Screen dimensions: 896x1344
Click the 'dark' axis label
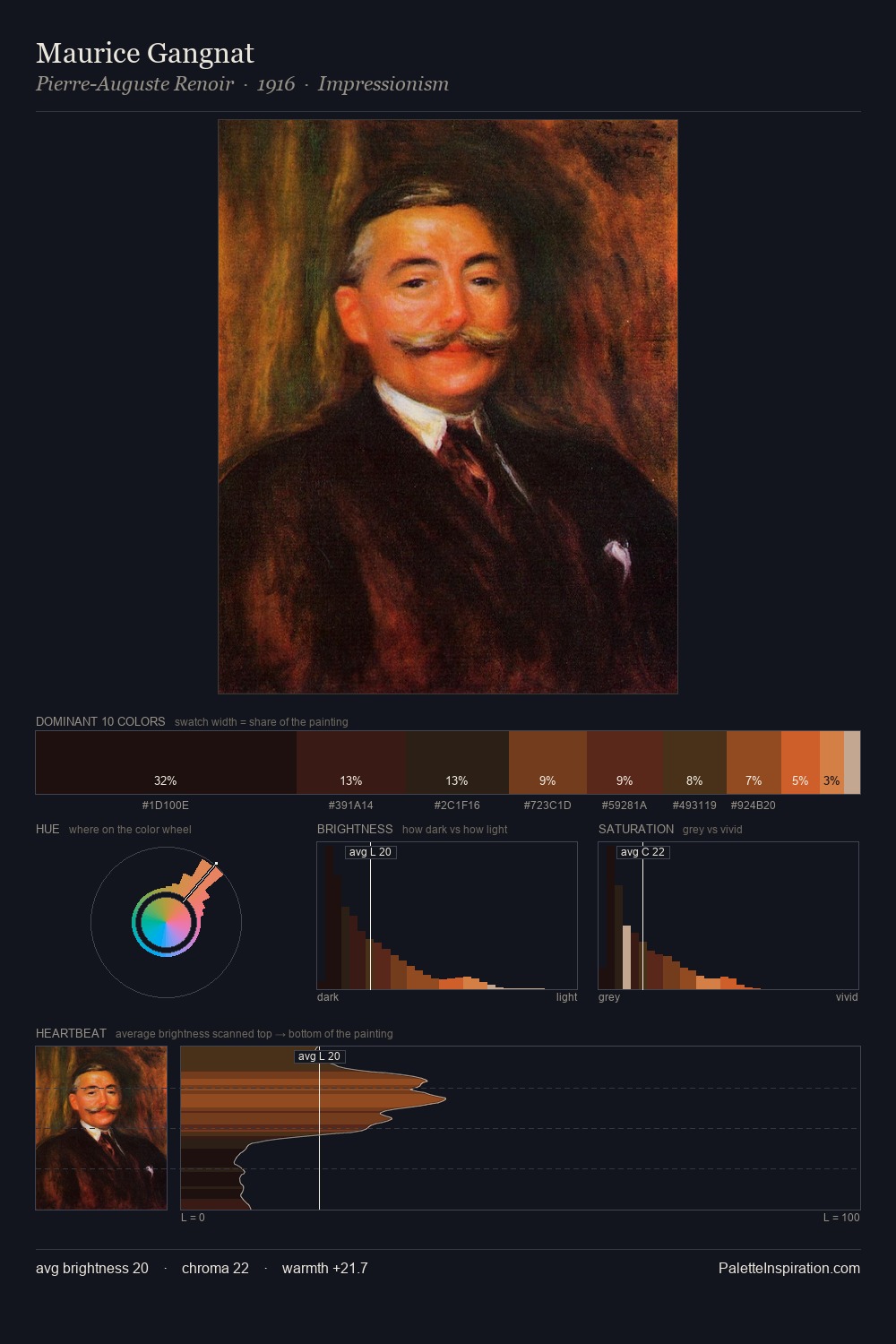(x=328, y=997)
